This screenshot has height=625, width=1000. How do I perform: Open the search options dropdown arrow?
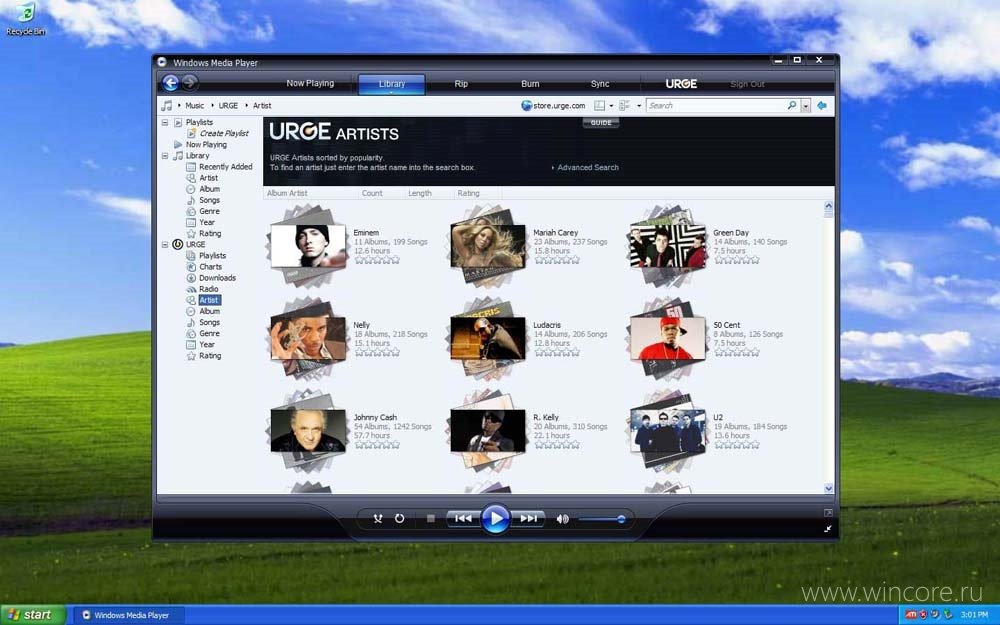[805, 106]
